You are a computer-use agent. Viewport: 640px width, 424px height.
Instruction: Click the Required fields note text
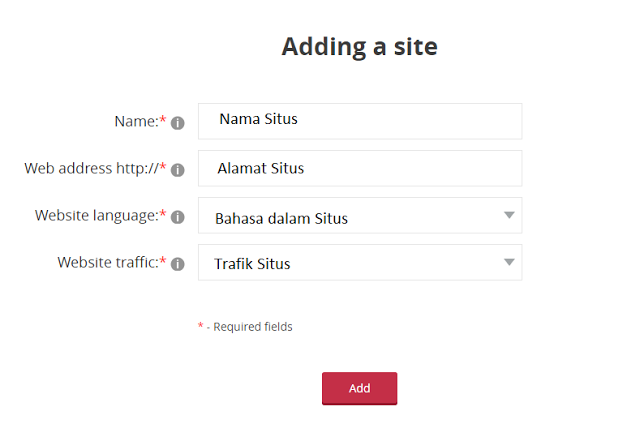tap(253, 326)
